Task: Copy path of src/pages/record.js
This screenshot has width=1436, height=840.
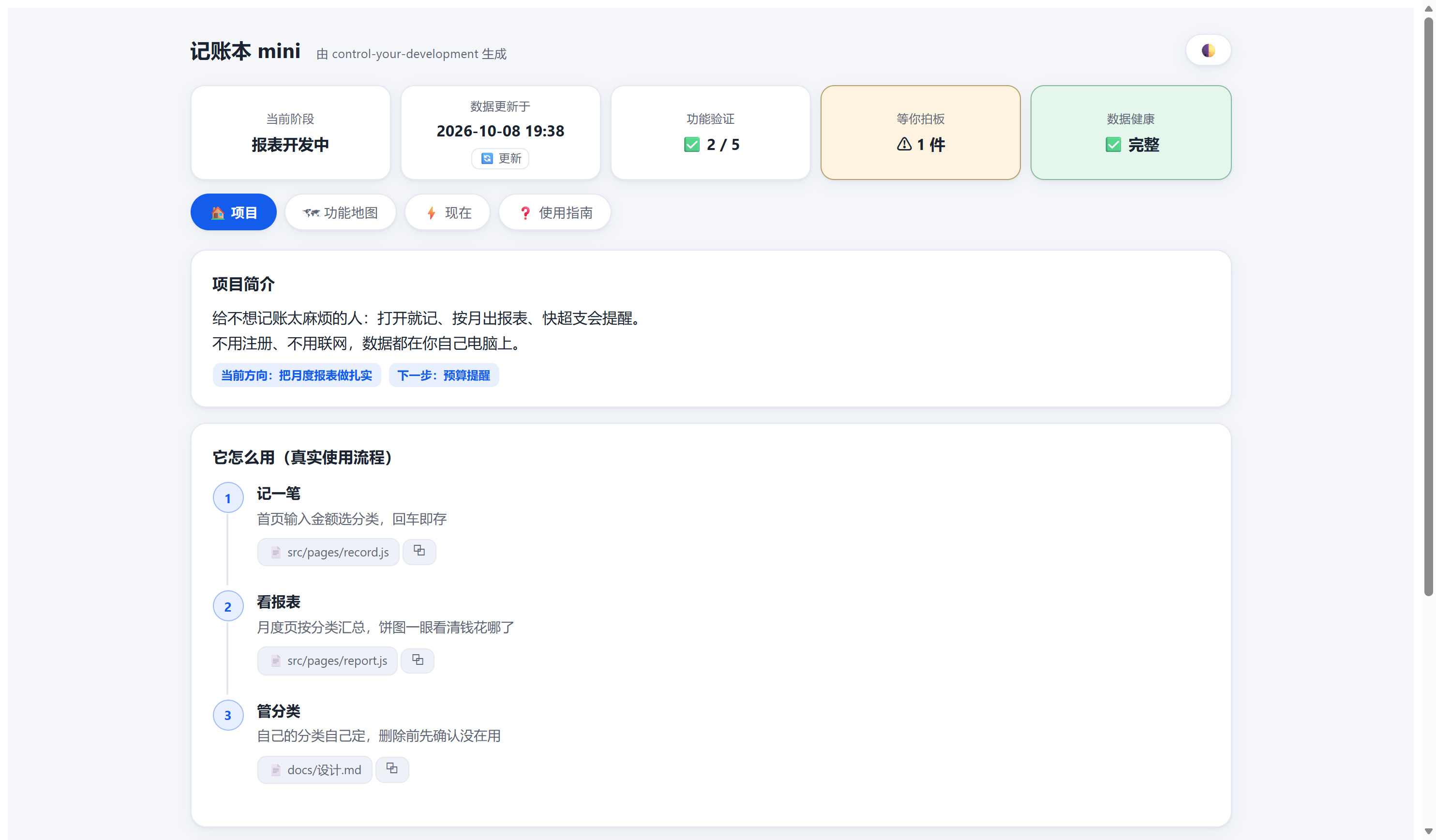Action: click(419, 552)
